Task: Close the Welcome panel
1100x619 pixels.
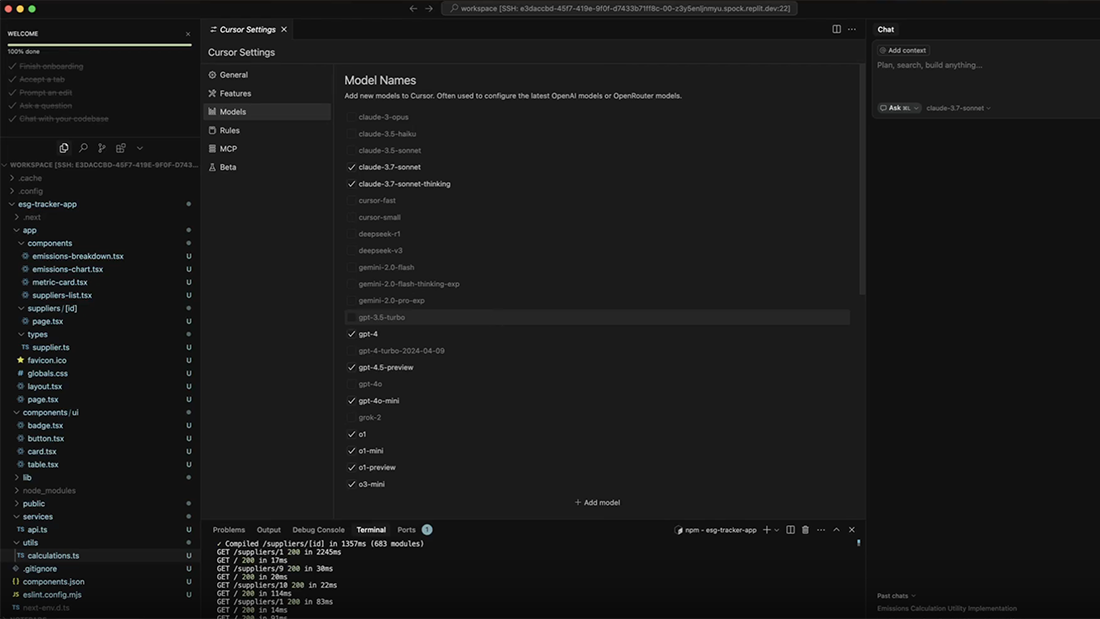Action: (x=188, y=34)
